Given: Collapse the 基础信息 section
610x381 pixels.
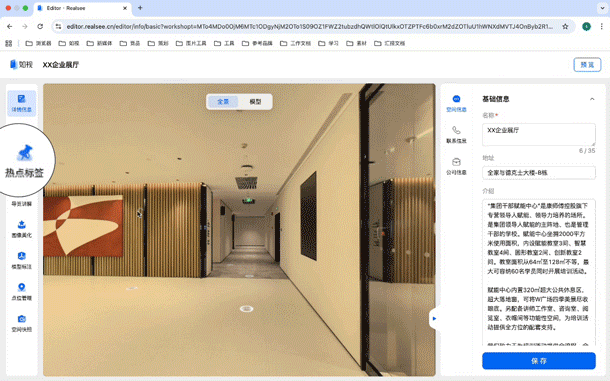Looking at the screenshot, I should click(x=592, y=99).
